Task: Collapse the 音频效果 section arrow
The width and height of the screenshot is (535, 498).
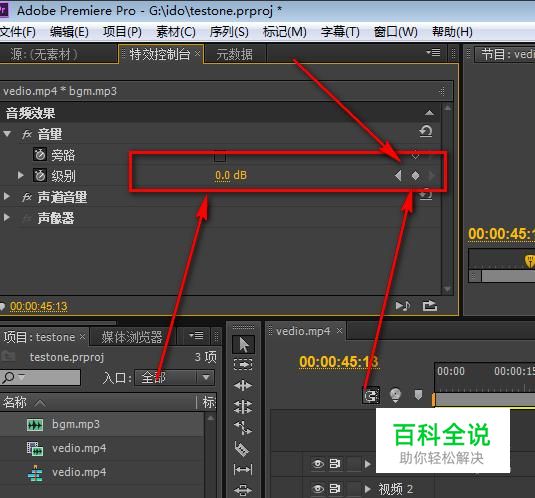Action: coord(430,113)
